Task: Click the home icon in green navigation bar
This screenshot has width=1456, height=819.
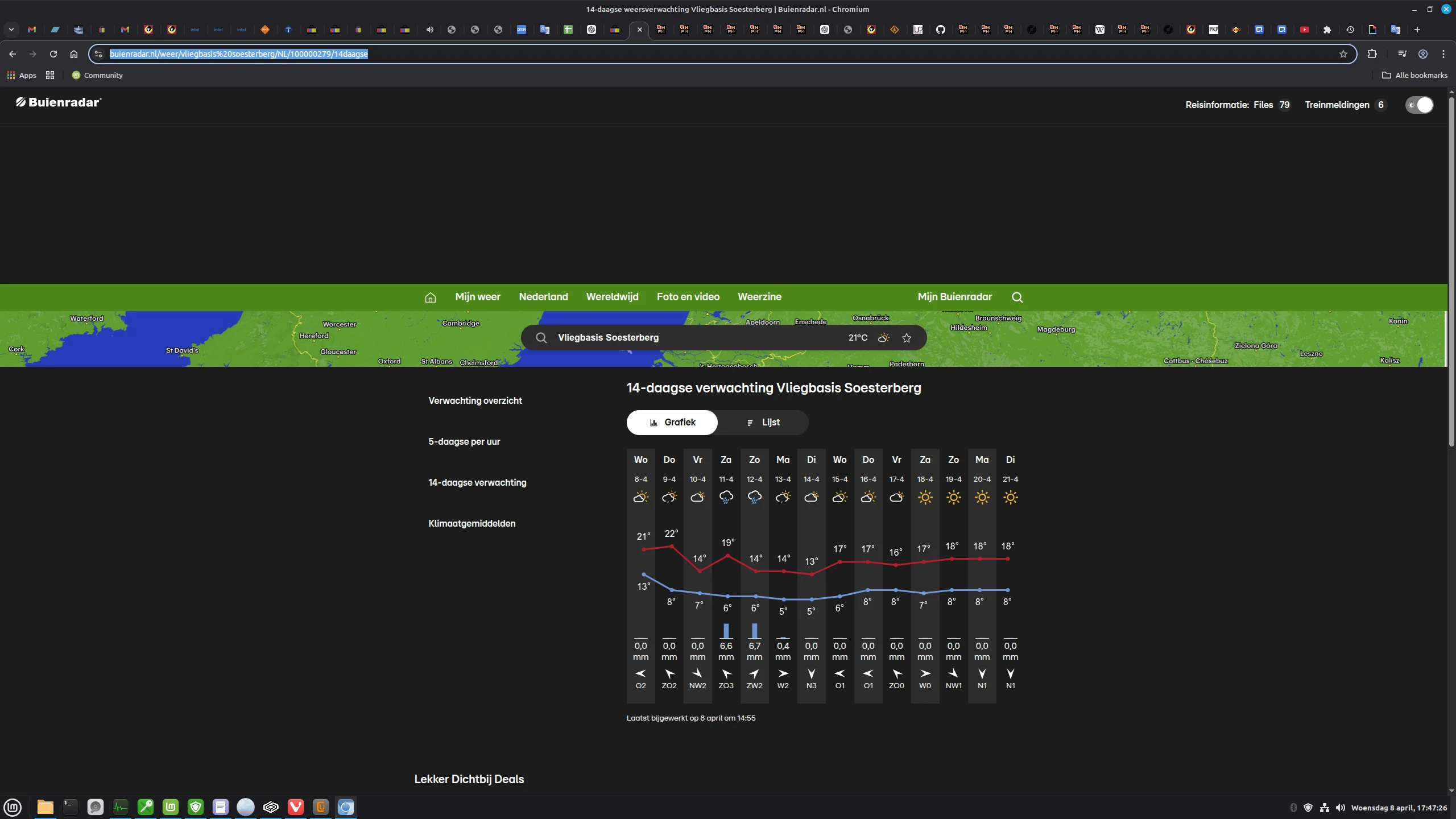Action: [x=430, y=297]
